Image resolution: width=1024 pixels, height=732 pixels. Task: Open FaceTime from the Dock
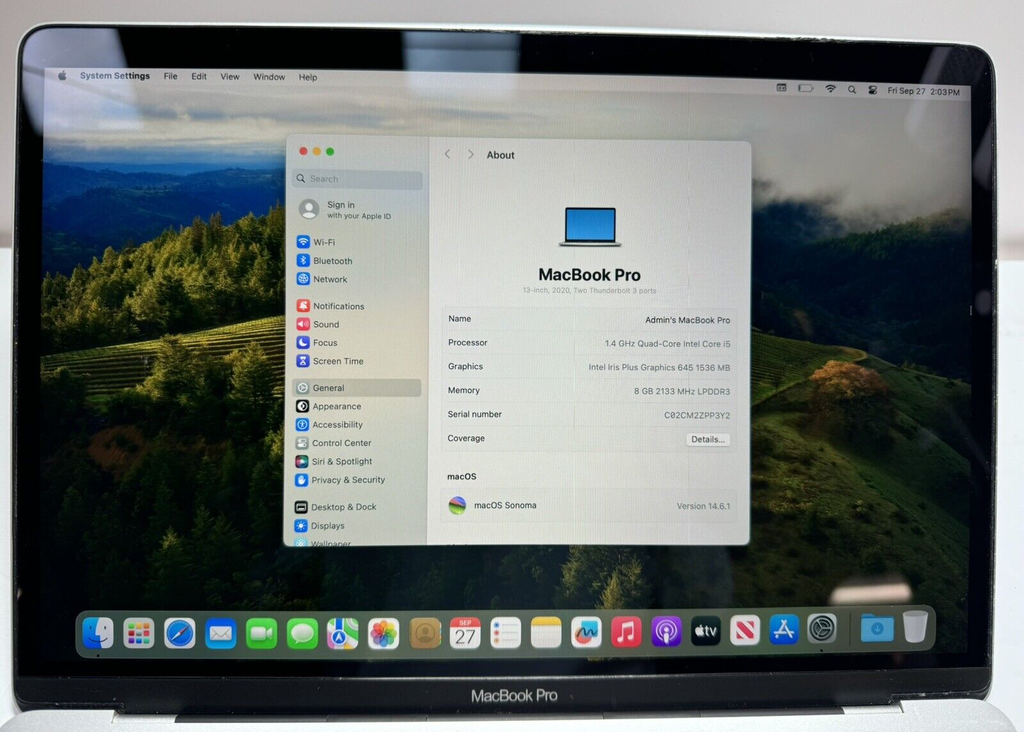[261, 633]
